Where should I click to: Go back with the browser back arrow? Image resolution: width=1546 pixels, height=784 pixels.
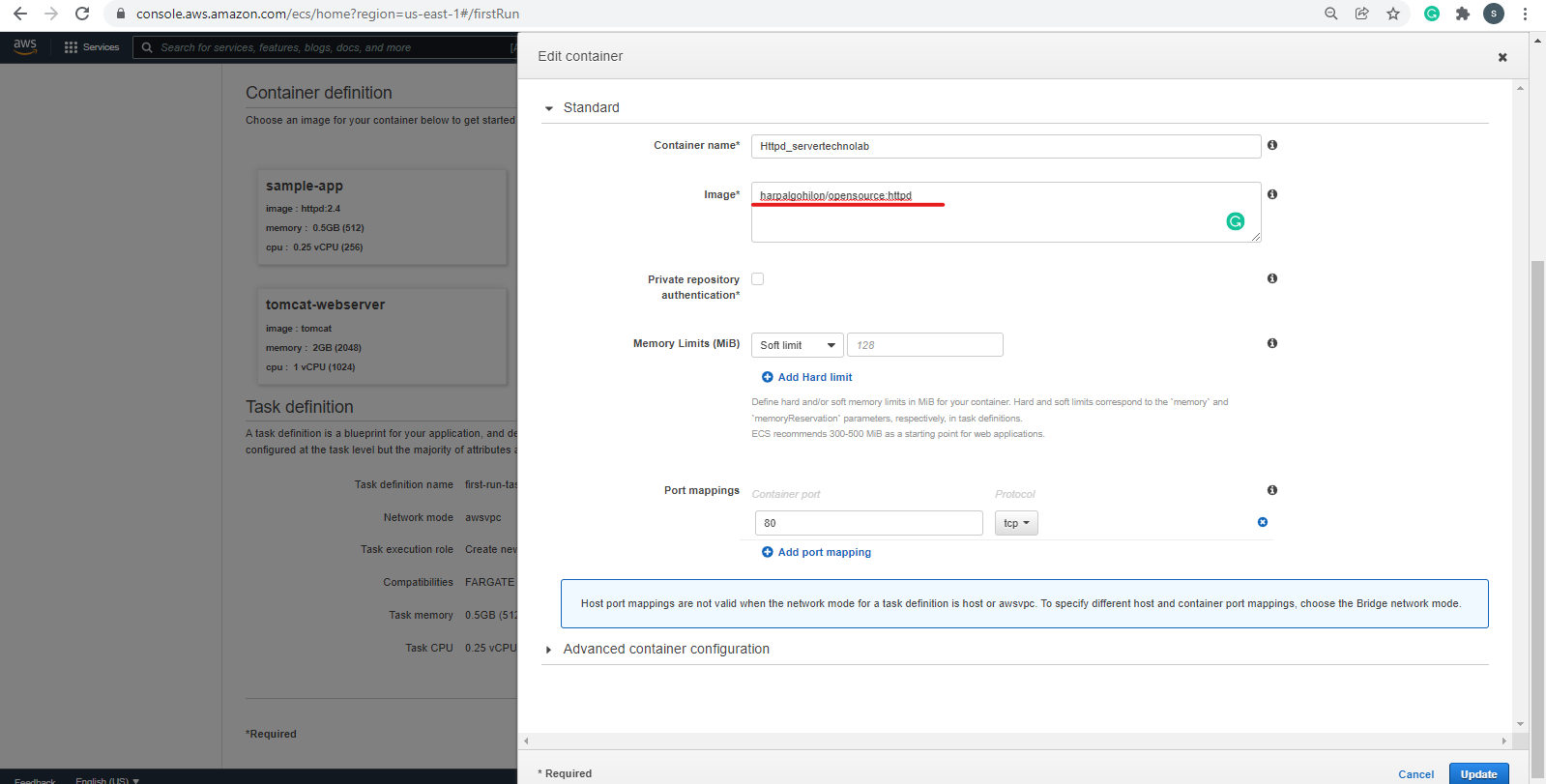(x=20, y=14)
